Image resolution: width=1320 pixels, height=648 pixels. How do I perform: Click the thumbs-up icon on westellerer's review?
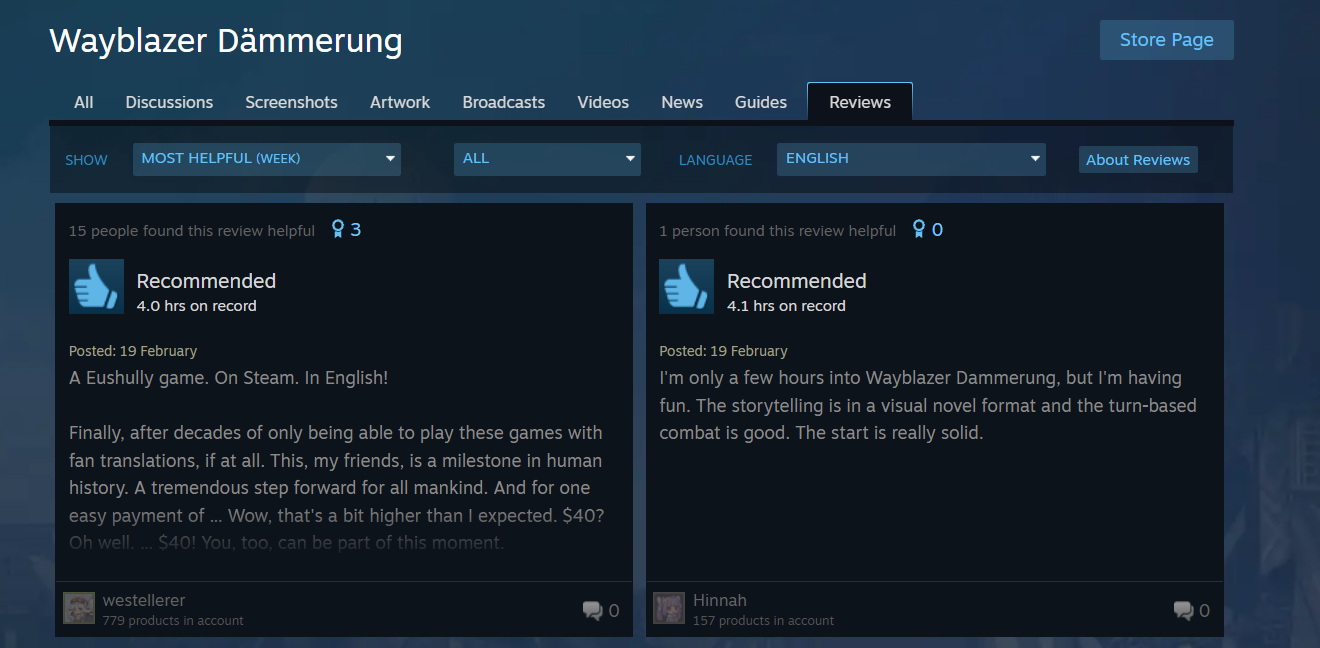point(96,286)
